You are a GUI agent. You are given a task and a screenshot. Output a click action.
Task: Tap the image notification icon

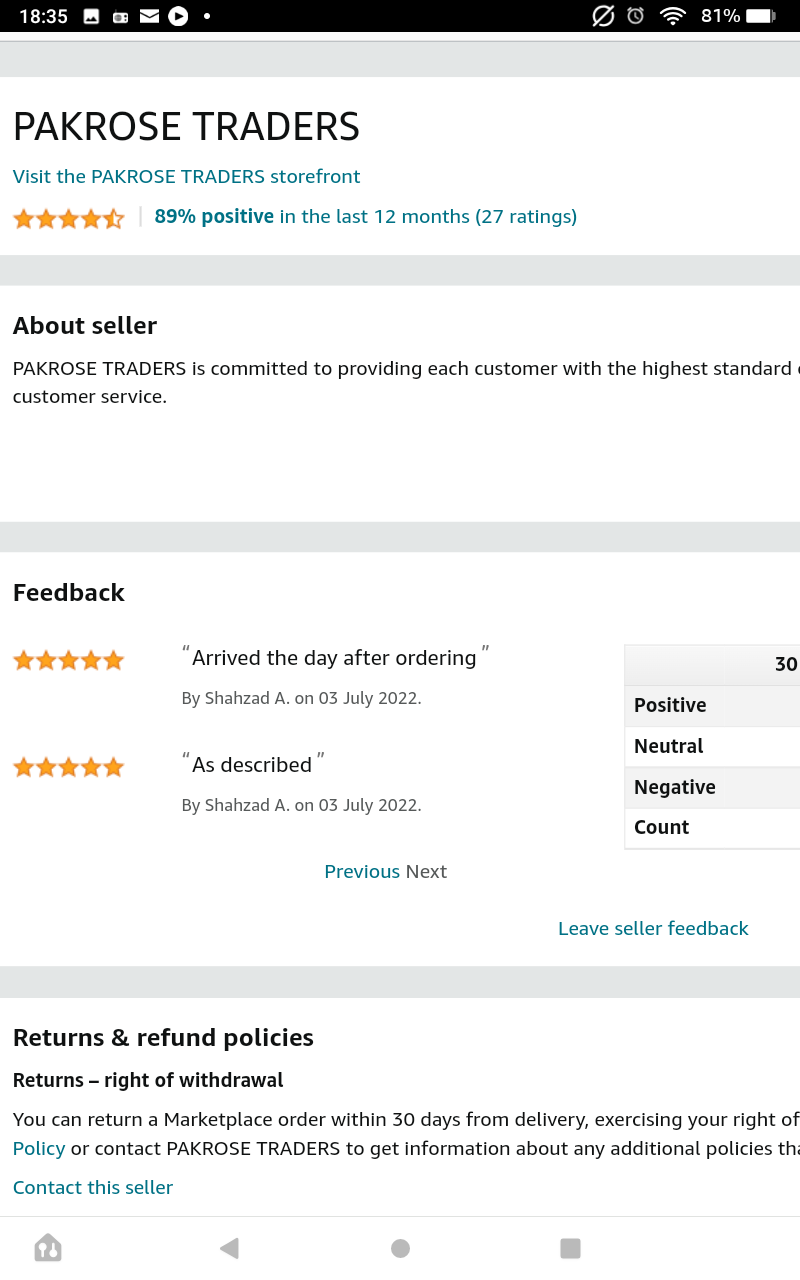pyautogui.click(x=91, y=16)
